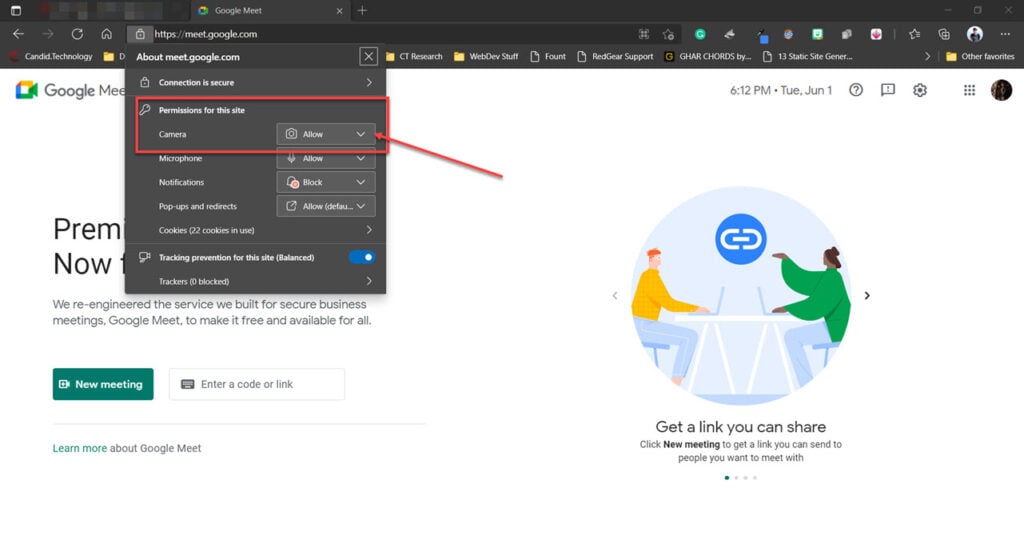Click the address bar URL
Screen dimensions: 1024x556
point(206,34)
